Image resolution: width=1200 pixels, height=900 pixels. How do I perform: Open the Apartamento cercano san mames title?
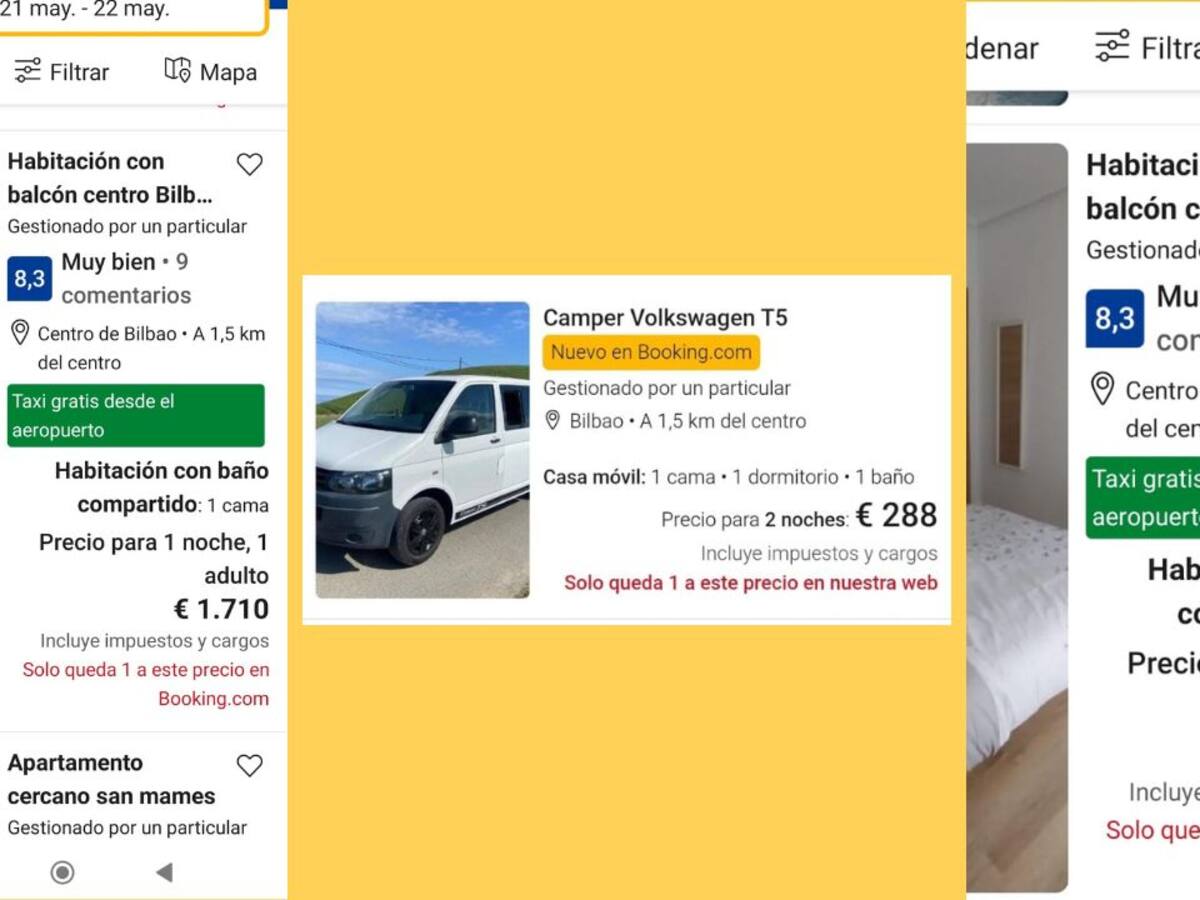point(111,779)
